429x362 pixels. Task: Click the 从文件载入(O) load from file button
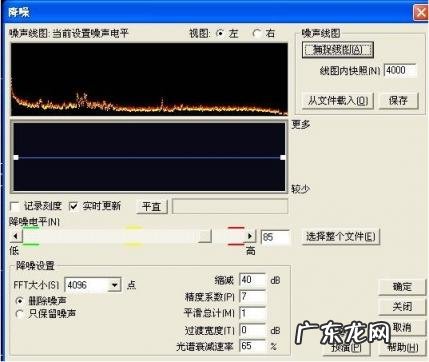338,100
